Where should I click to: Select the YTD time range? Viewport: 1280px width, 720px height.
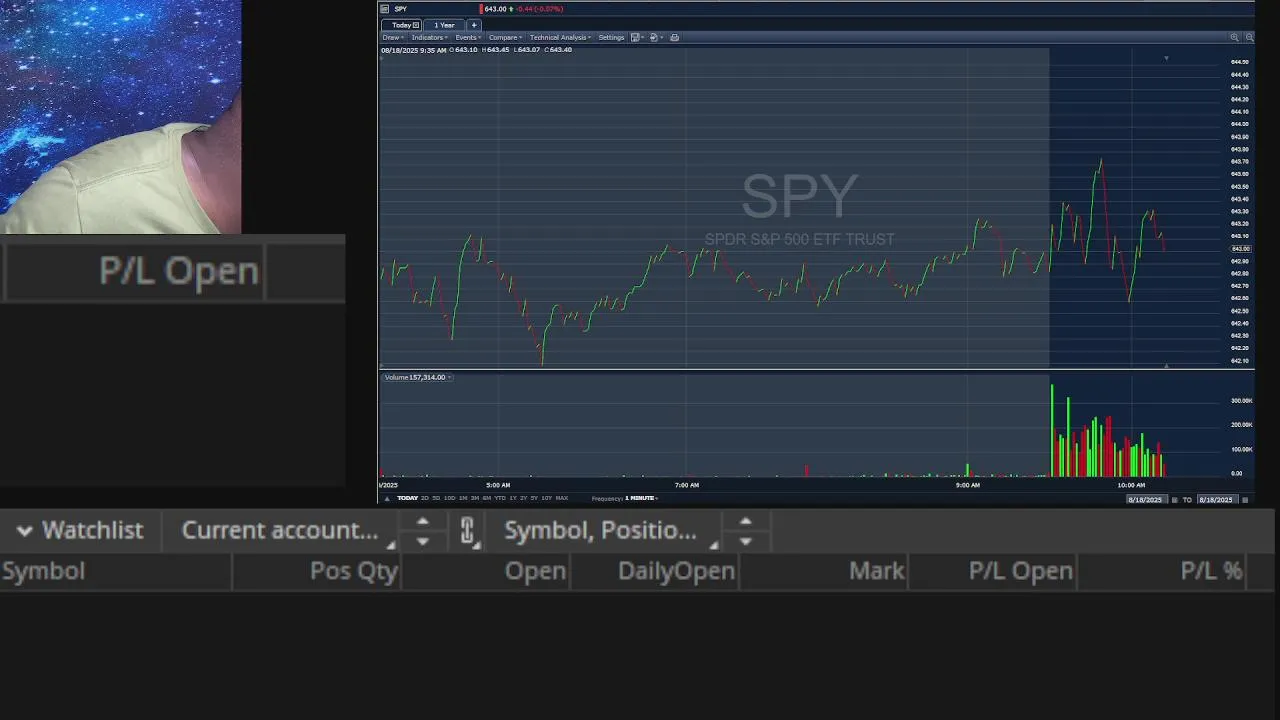pyautogui.click(x=500, y=498)
